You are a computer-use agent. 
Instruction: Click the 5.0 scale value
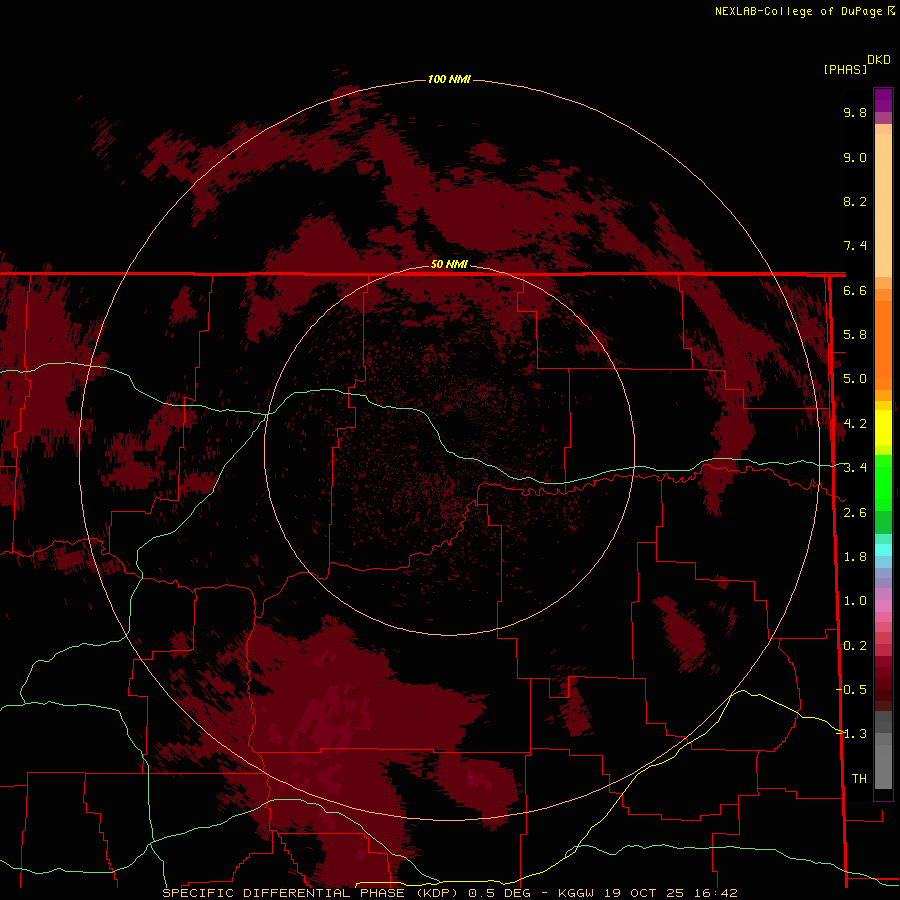[855, 379]
